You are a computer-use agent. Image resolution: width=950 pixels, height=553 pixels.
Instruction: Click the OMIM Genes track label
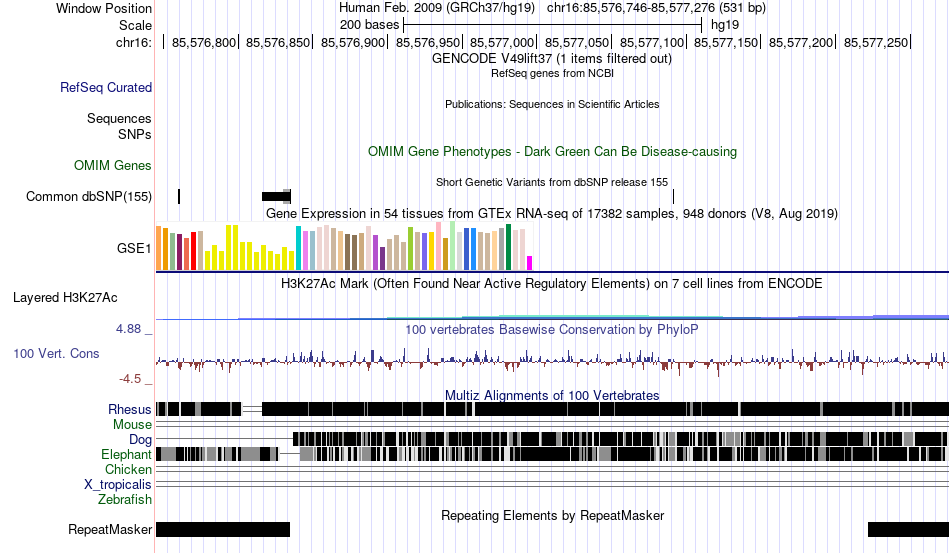click(x=113, y=165)
